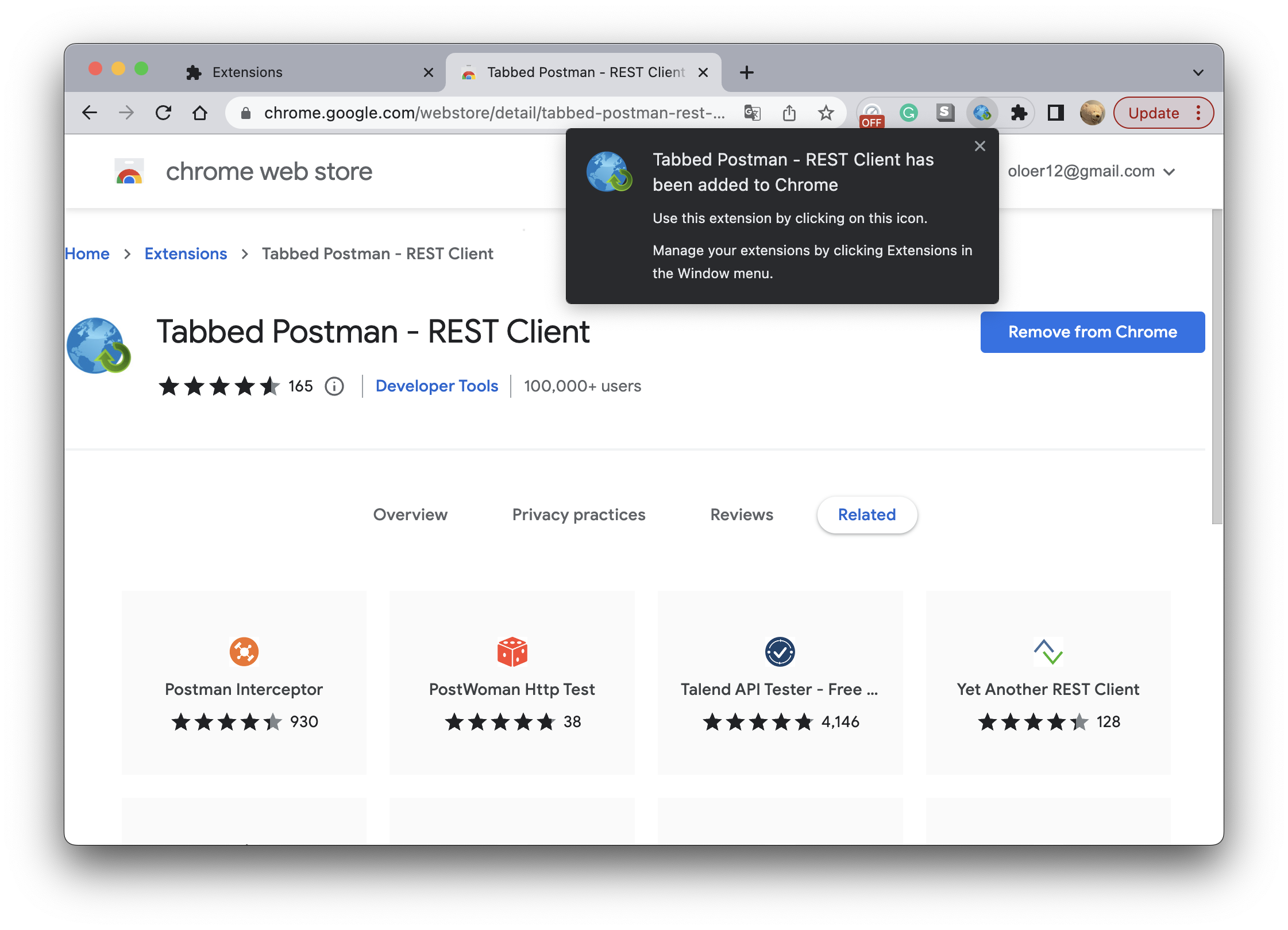1288x930 pixels.
Task: Click the Share page icon in the address bar
Action: 789,113
